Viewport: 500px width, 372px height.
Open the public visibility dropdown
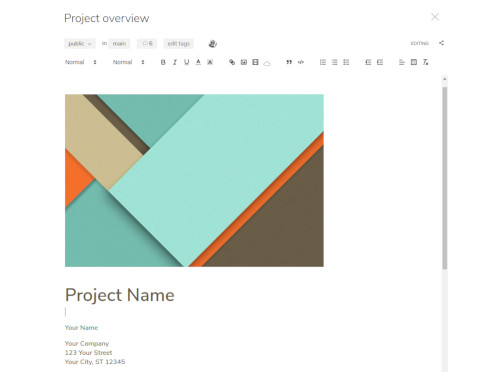tap(80, 44)
